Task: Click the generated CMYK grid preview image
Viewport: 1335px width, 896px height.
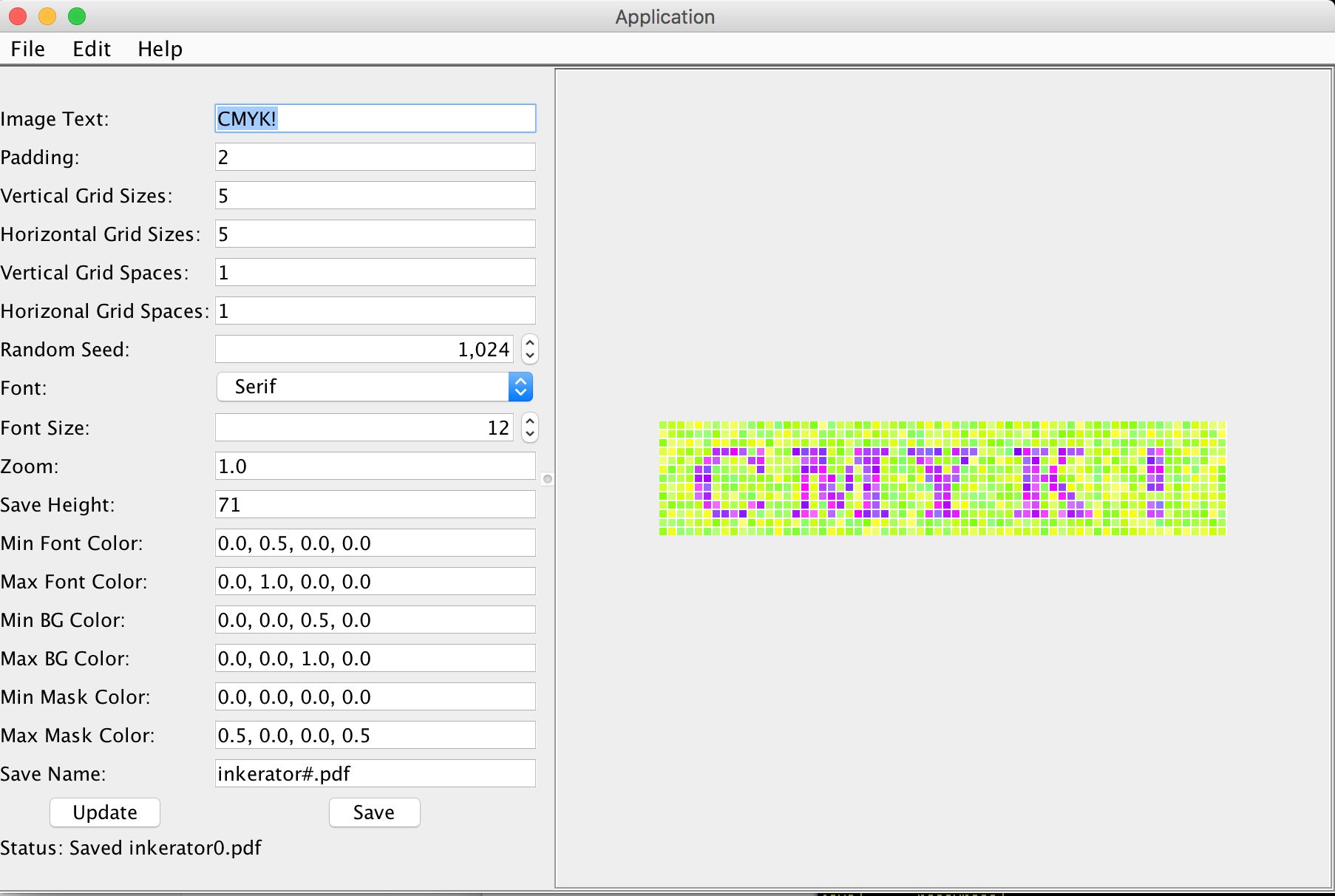Action: (942, 478)
